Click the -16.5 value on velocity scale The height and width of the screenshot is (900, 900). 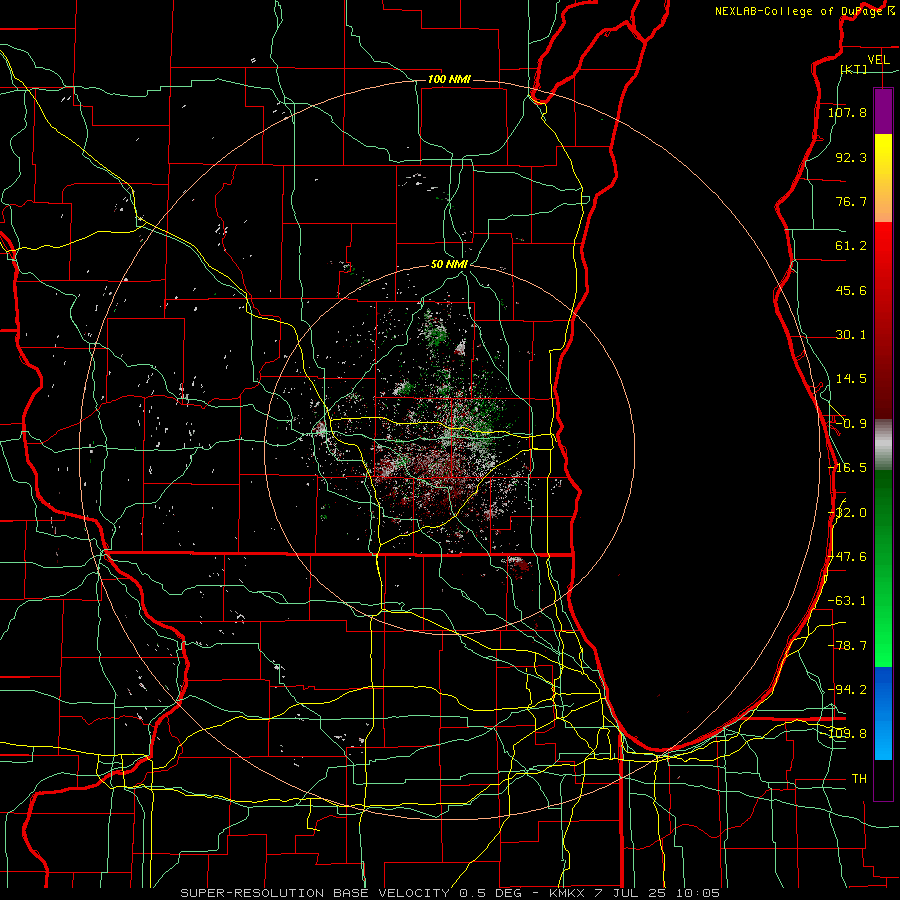(x=847, y=468)
